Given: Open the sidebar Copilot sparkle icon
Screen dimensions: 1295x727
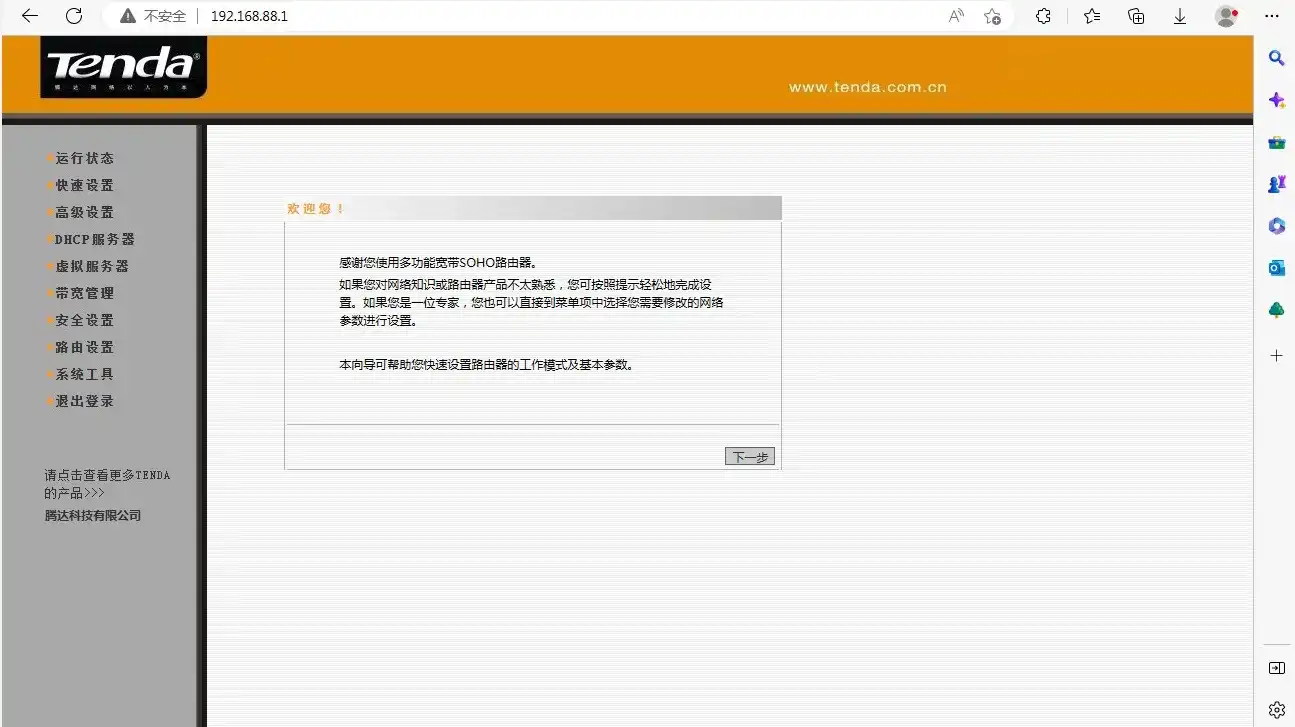Looking at the screenshot, I should coord(1277,100).
